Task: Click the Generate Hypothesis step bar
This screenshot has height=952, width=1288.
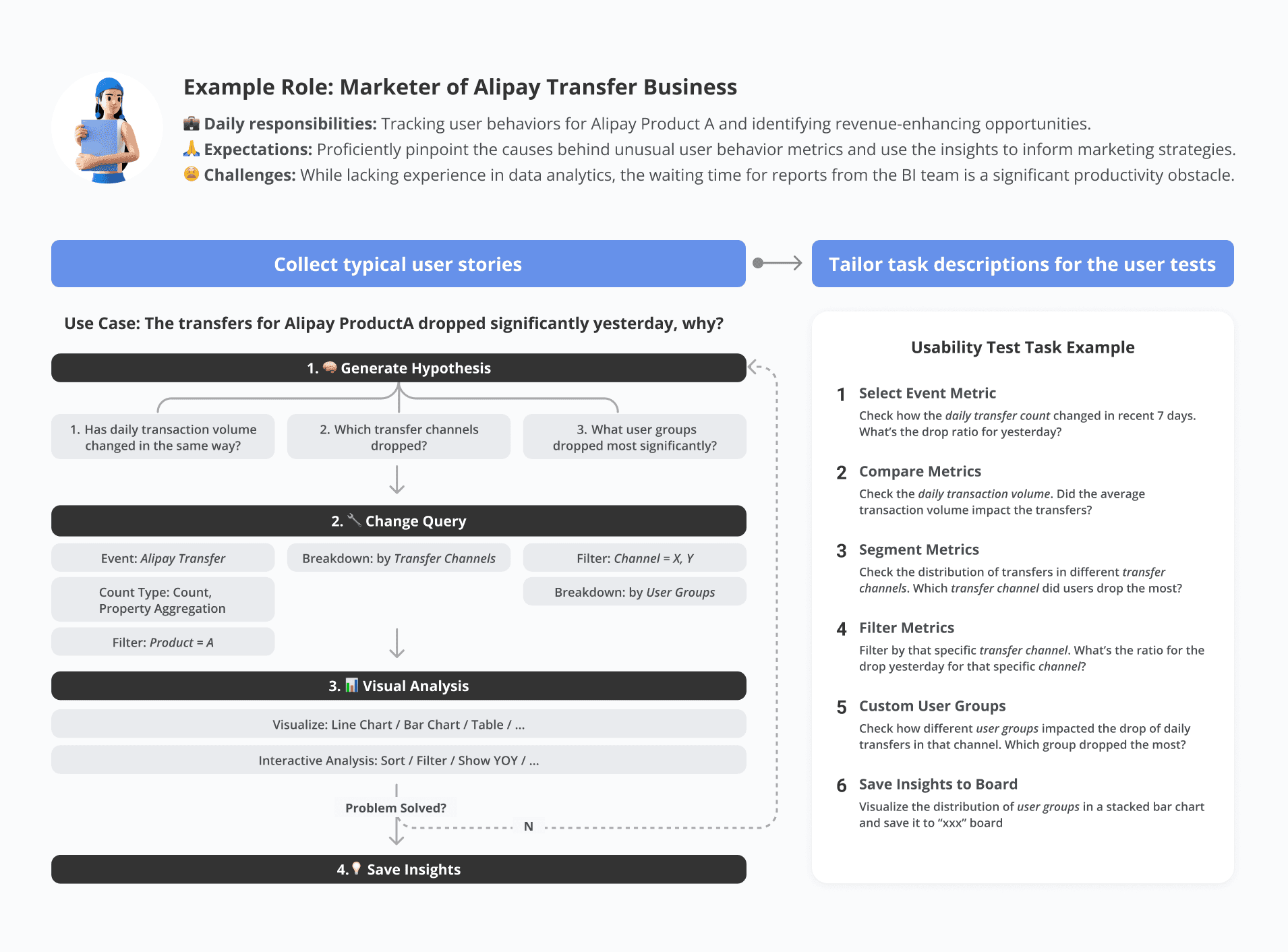Action: [x=399, y=368]
